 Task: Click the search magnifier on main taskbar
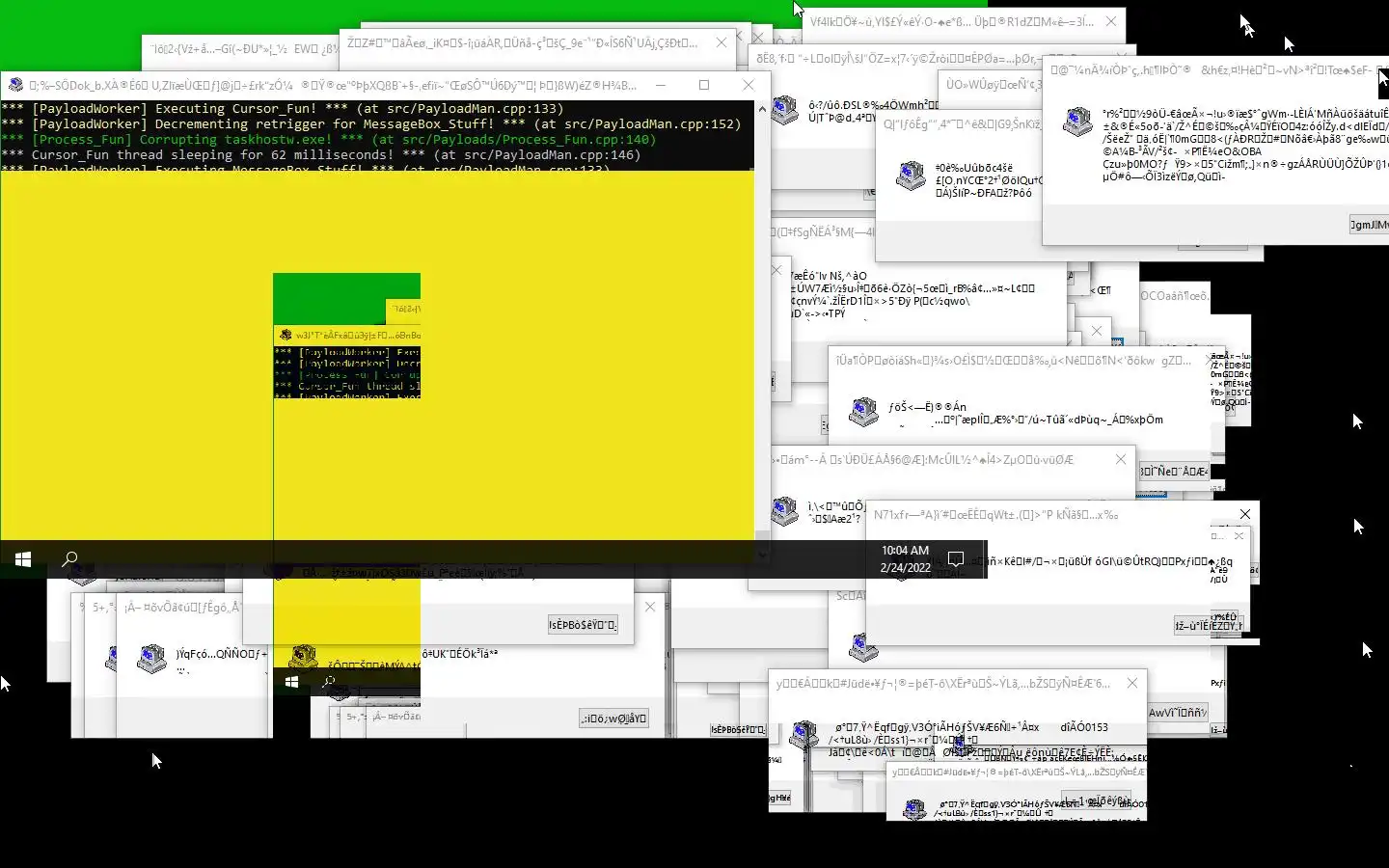[x=69, y=559]
